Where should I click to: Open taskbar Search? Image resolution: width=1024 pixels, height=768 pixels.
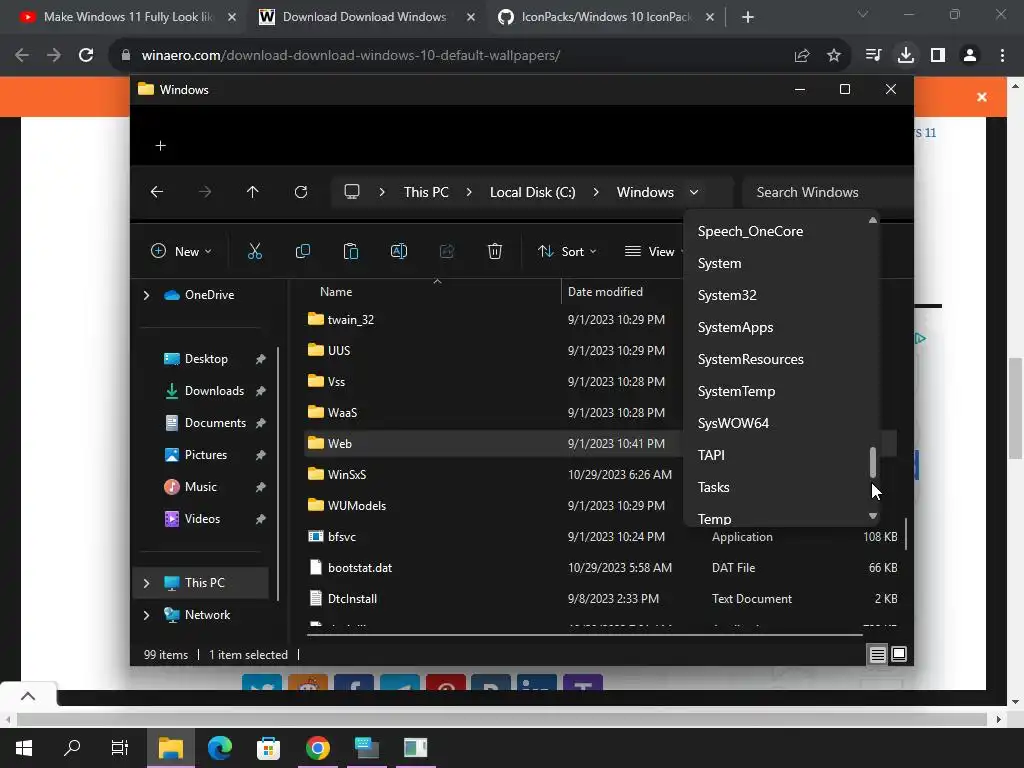pyautogui.click(x=72, y=748)
